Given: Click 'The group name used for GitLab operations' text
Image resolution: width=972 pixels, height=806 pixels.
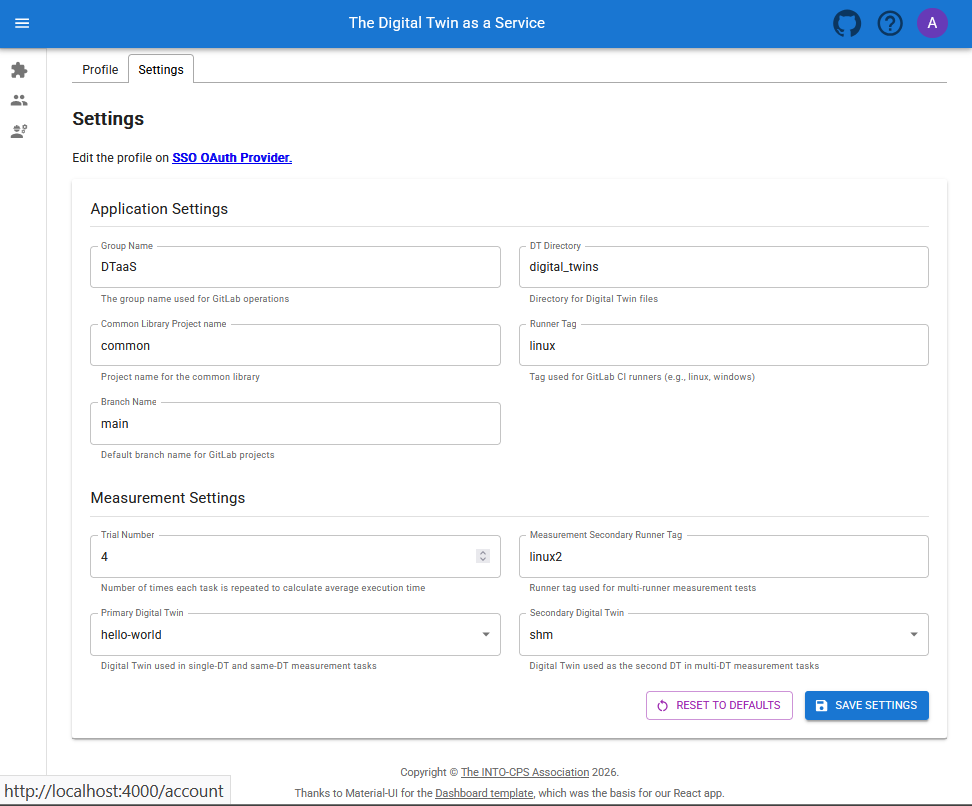Looking at the screenshot, I should click(195, 299).
